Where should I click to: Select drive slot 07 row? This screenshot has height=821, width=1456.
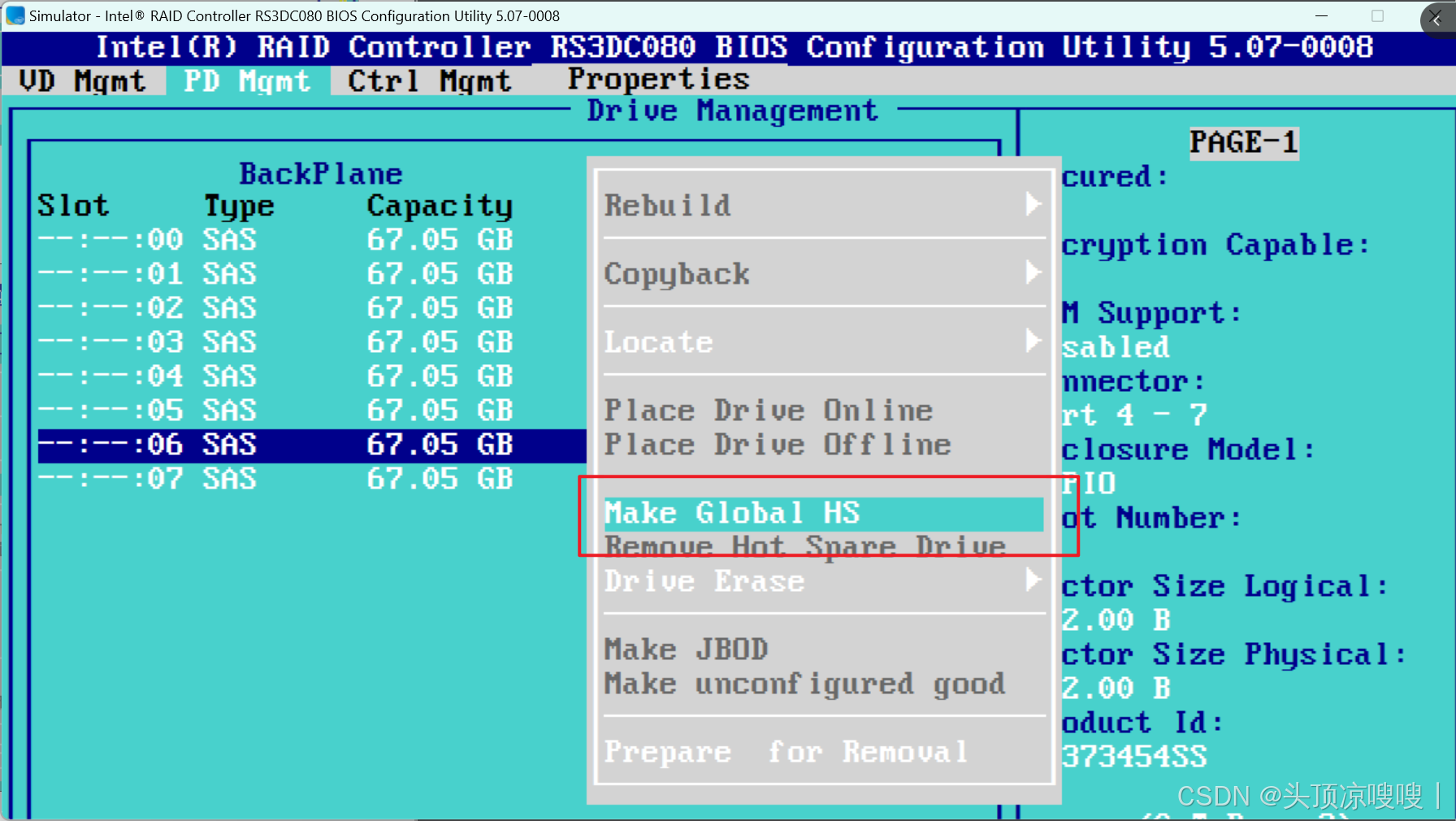(312, 479)
